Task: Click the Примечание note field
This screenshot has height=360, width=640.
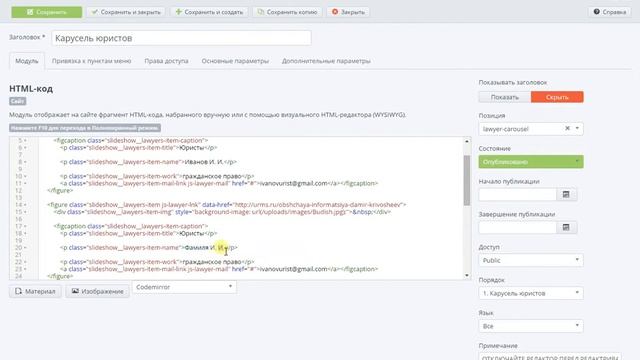Action: [x=550, y=356]
